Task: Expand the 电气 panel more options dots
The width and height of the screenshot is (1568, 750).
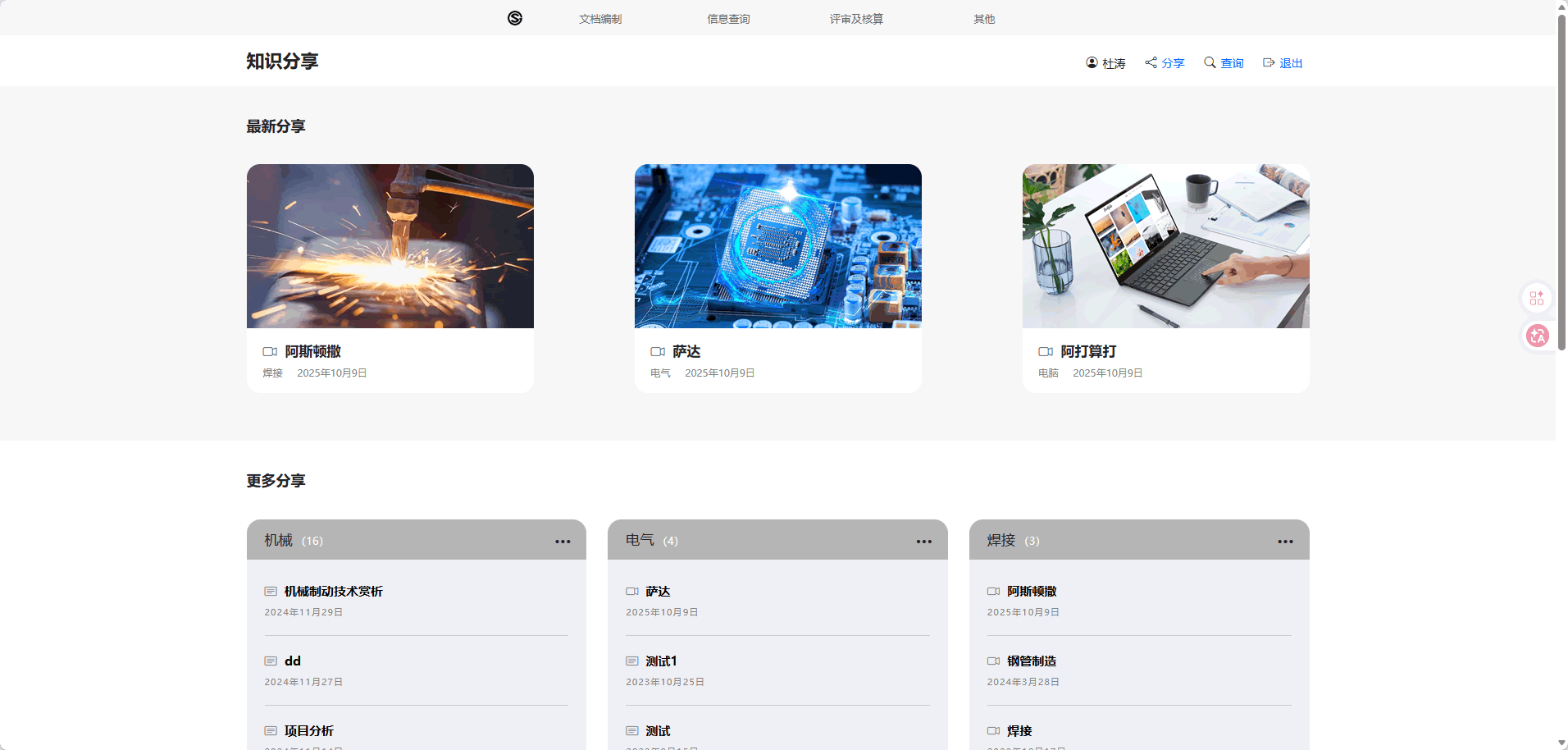Action: tap(924, 542)
